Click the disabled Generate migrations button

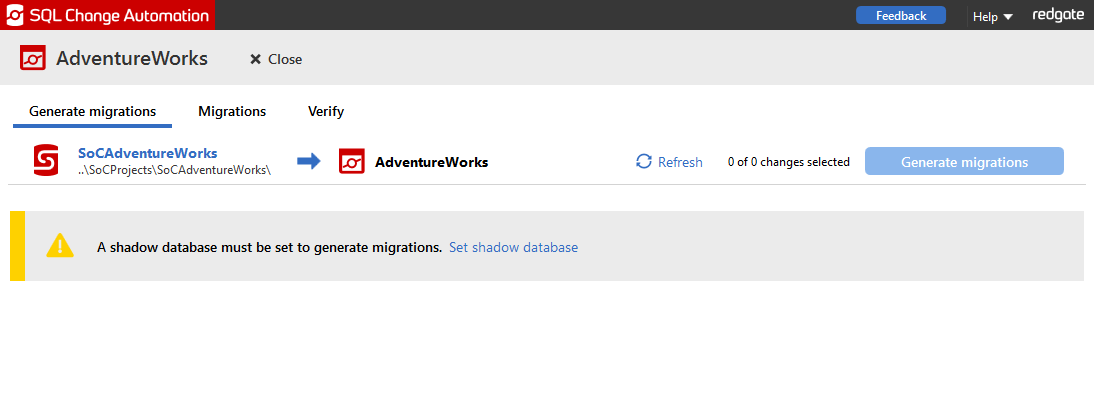[x=964, y=162]
